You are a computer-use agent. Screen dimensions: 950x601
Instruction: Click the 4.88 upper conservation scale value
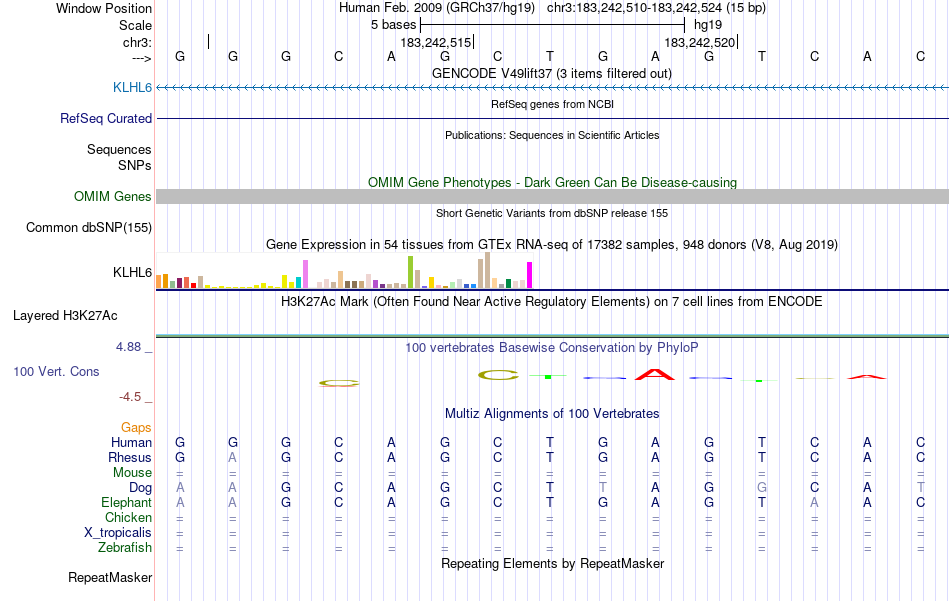[x=128, y=347]
